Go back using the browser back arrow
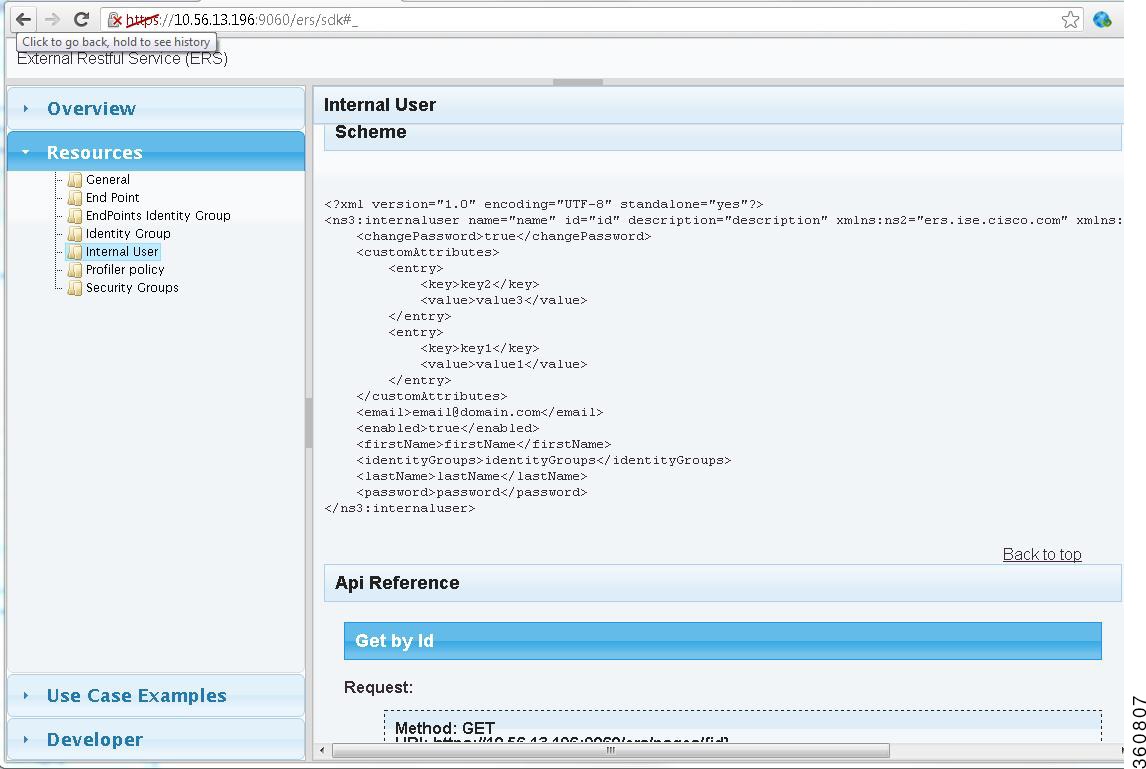Screen dimensions: 1146x769 pyautogui.click(x=23, y=19)
